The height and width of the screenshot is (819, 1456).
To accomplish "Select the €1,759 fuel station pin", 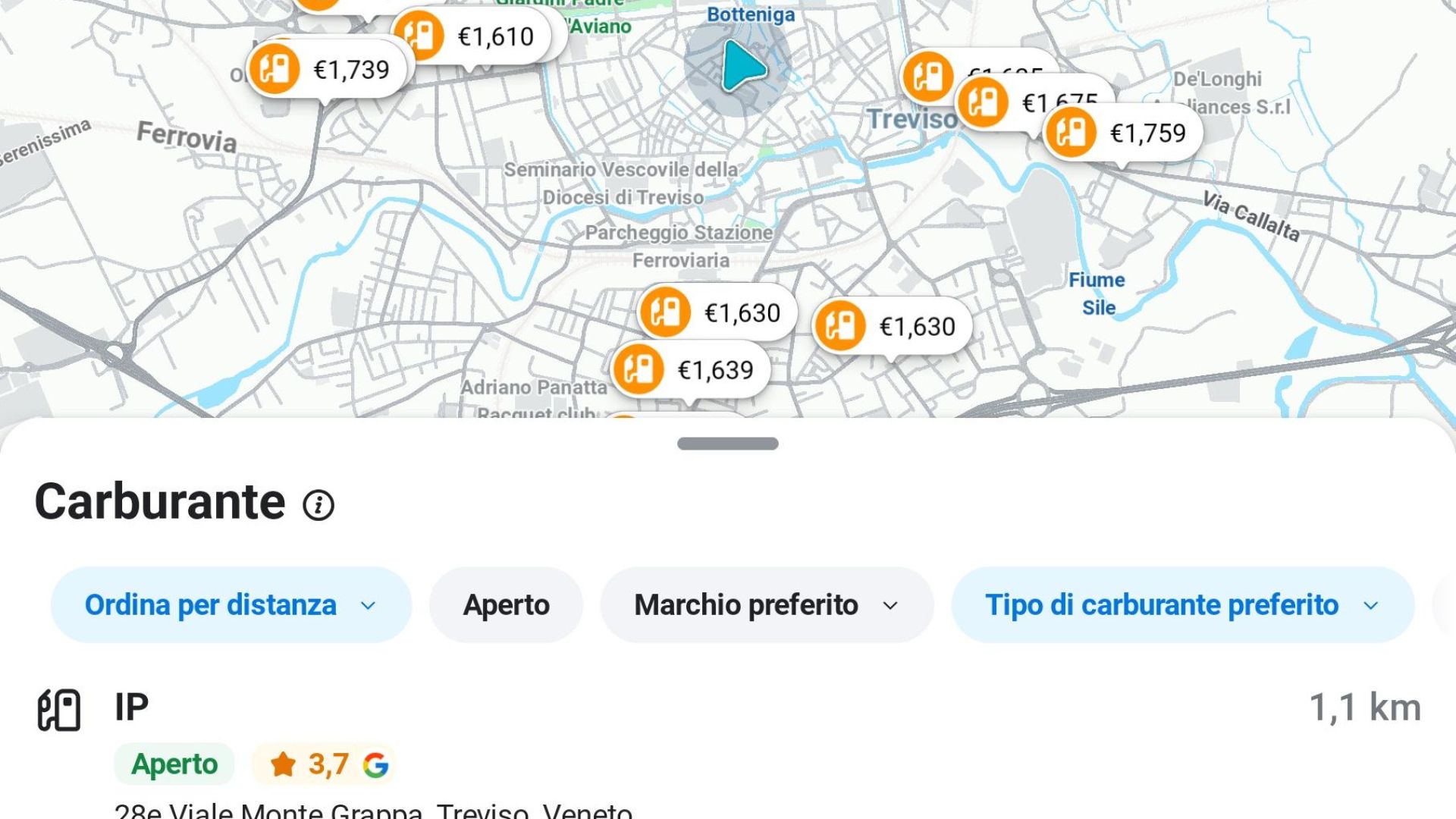I will (x=1123, y=133).
